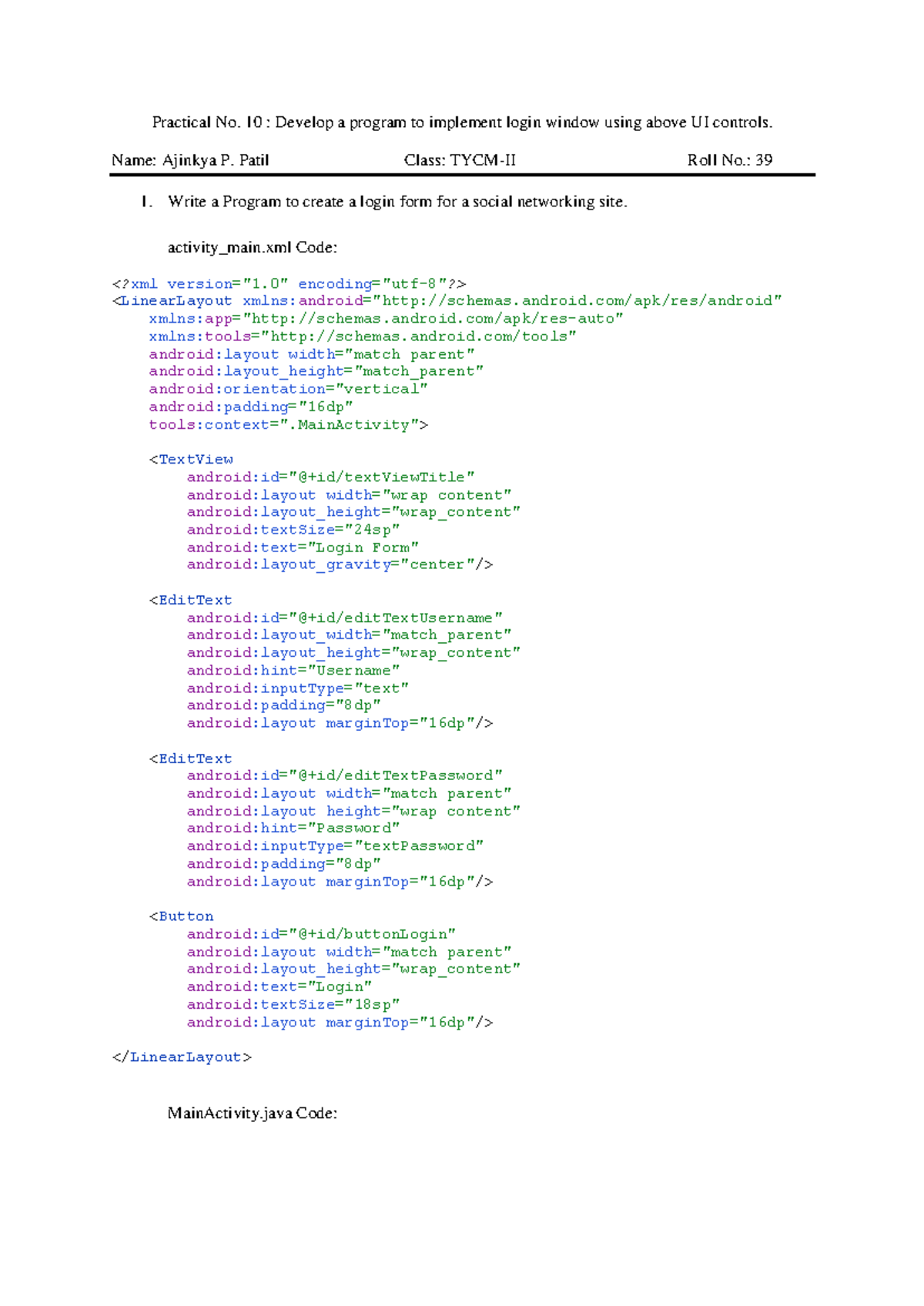Click 'Roll No.: 39' in header
The height and width of the screenshot is (1306, 924).
tap(730, 160)
